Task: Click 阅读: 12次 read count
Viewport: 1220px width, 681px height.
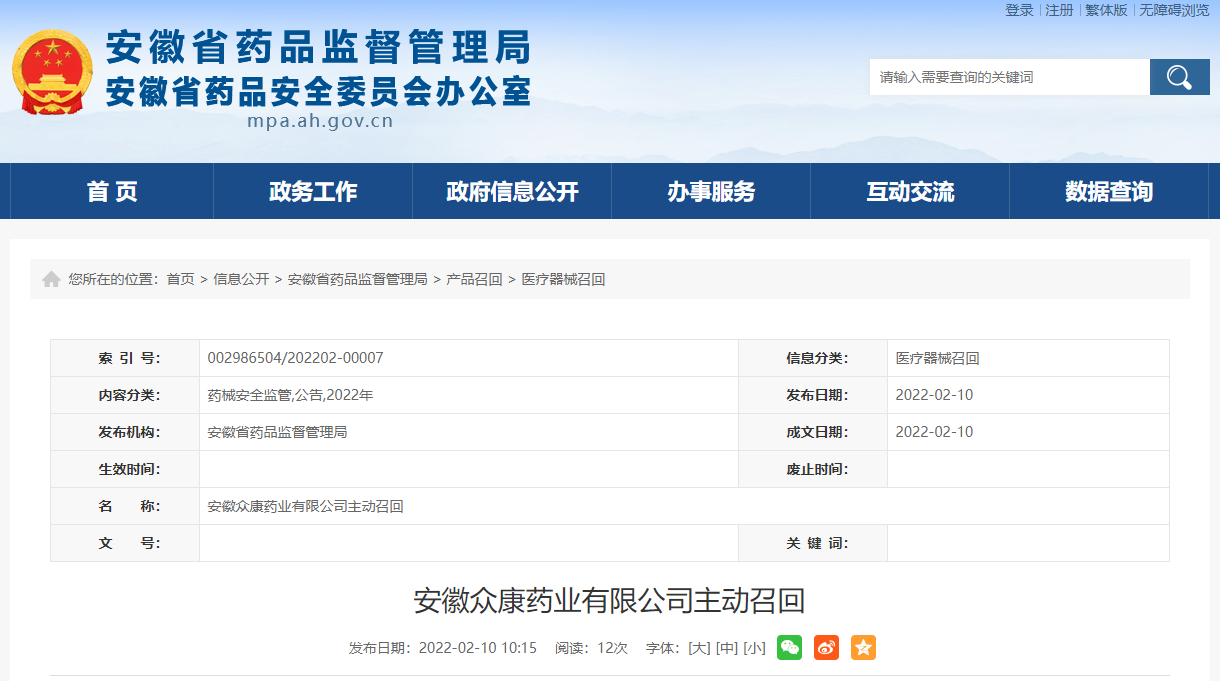Action: tap(591, 648)
